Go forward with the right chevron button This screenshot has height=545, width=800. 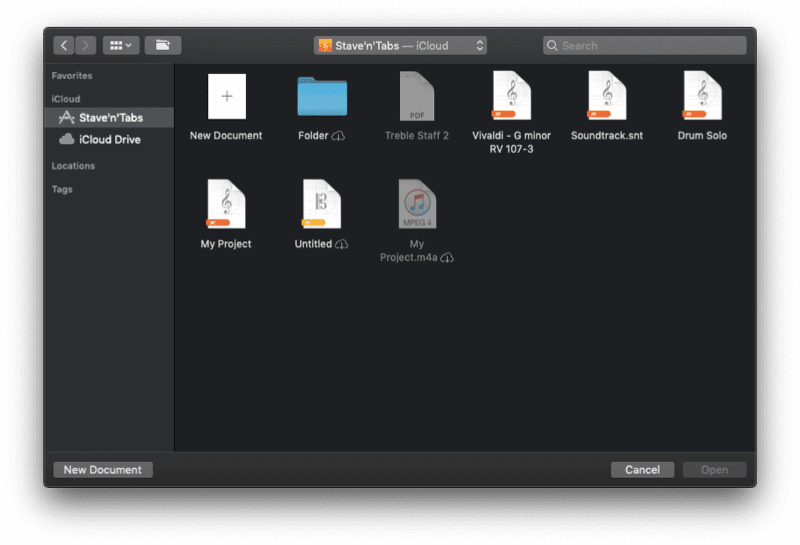click(86, 45)
